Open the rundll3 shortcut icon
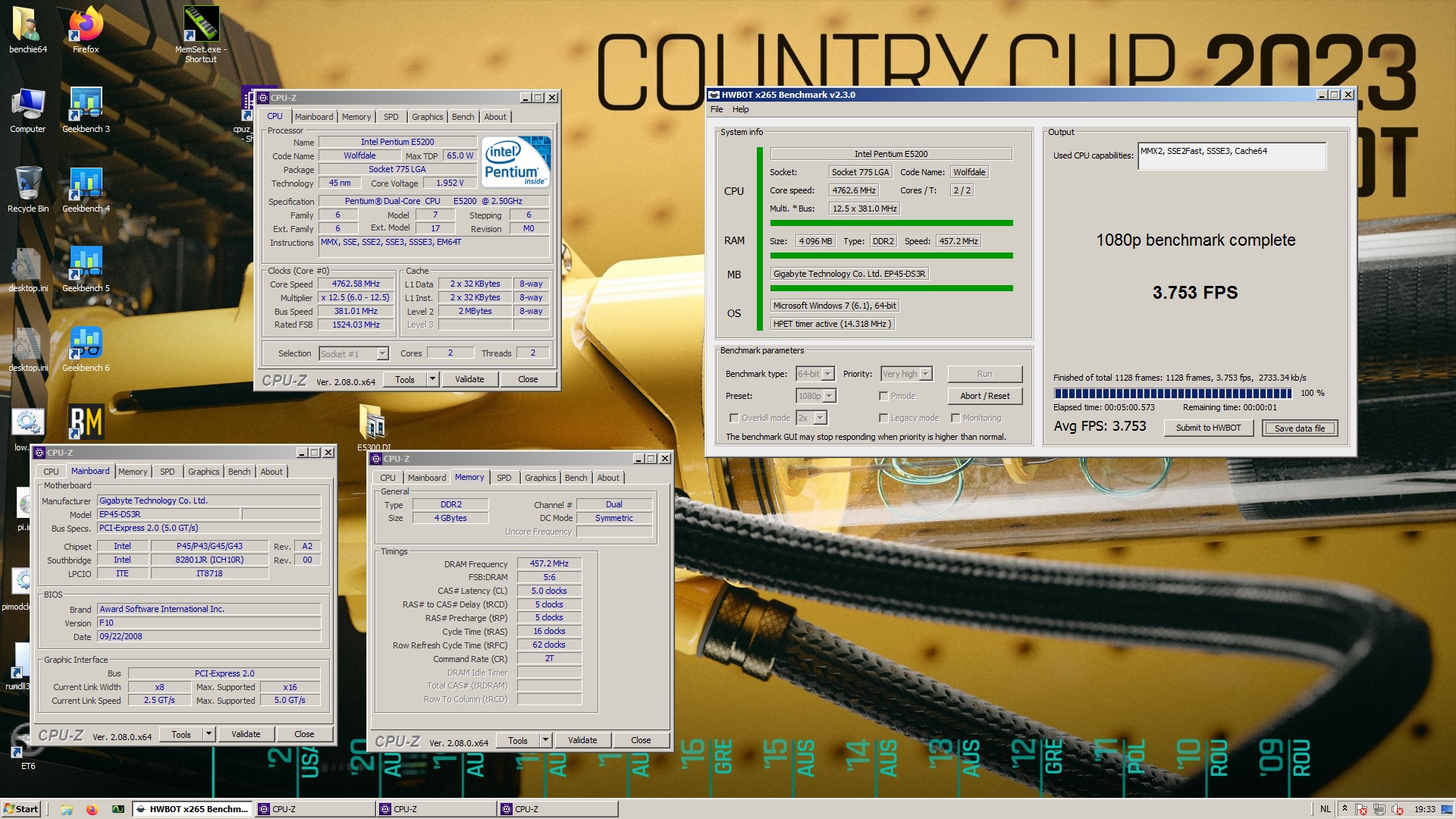 18,667
